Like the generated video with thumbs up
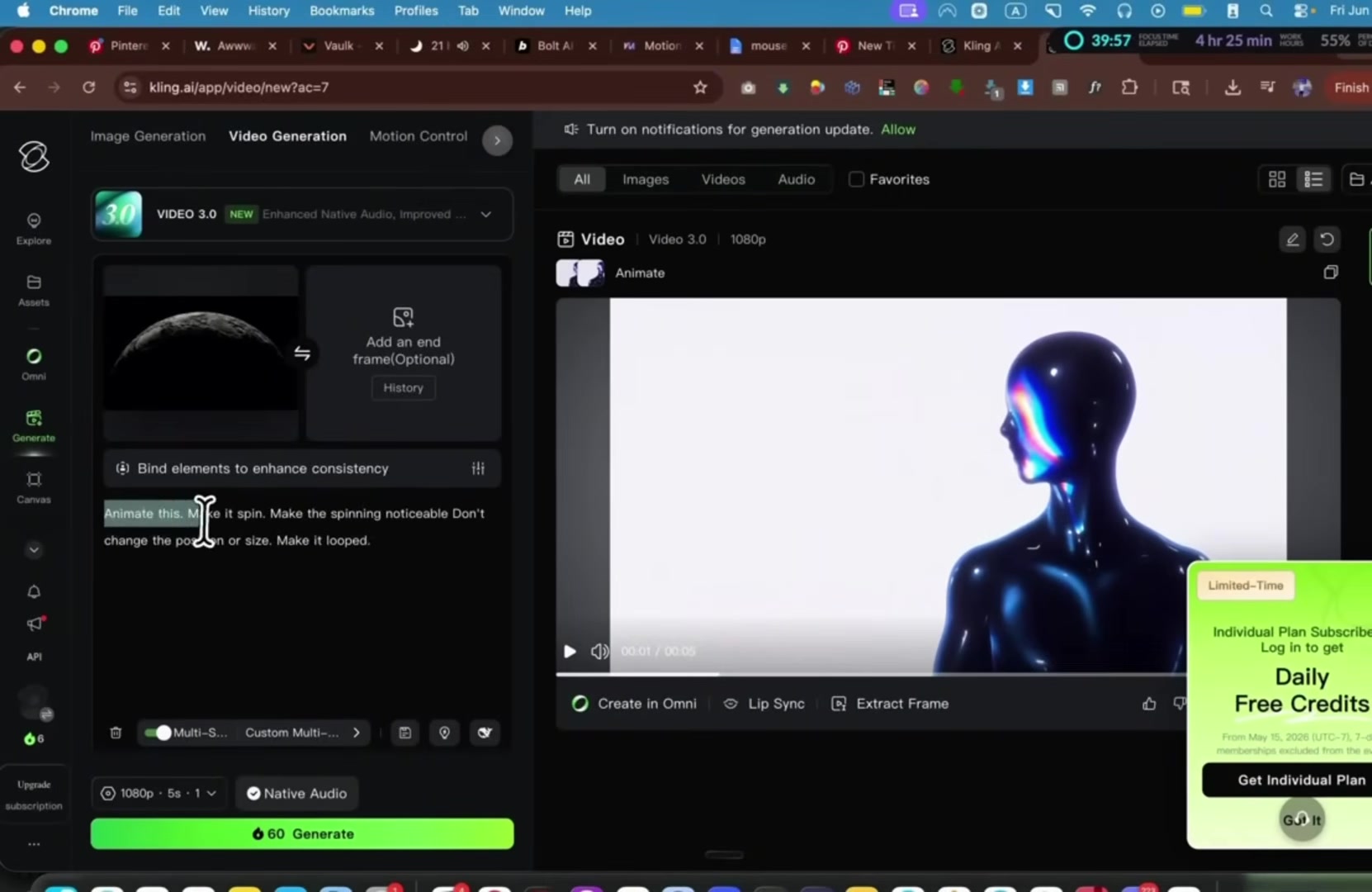Image resolution: width=1372 pixels, height=892 pixels. click(1149, 704)
